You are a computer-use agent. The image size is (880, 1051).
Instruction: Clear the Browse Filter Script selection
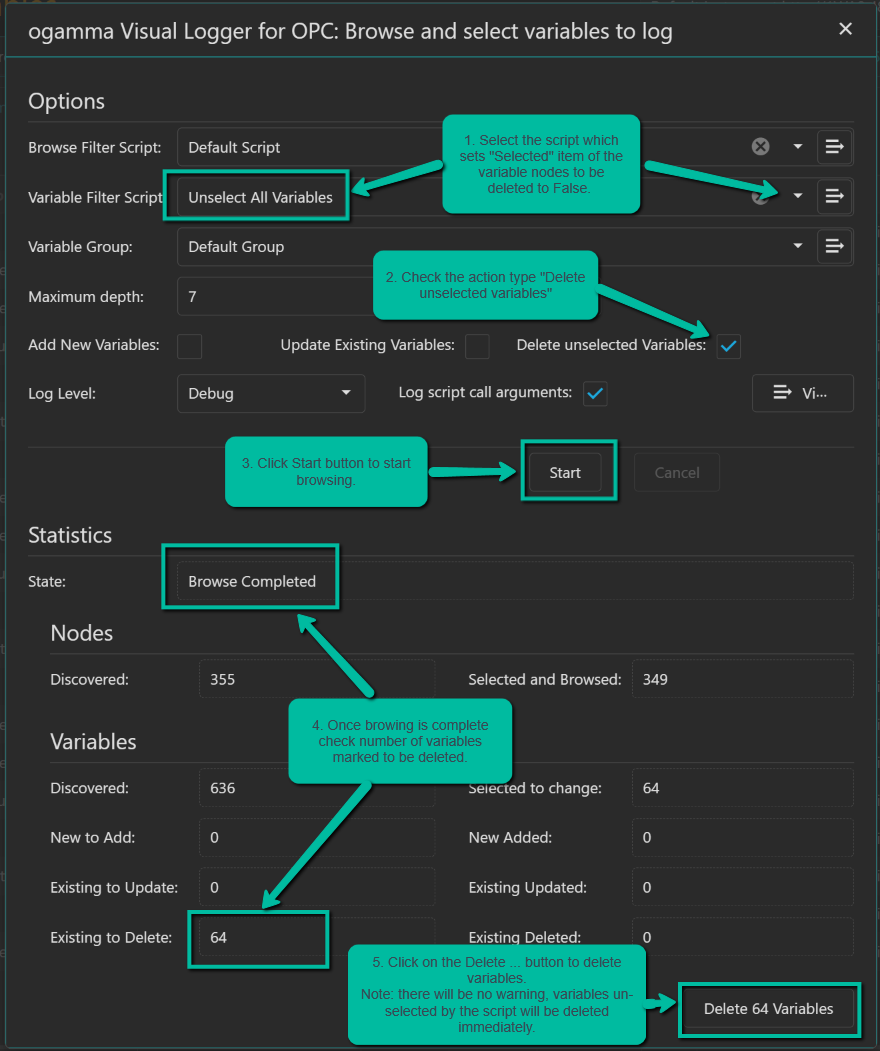pyautogui.click(x=761, y=147)
